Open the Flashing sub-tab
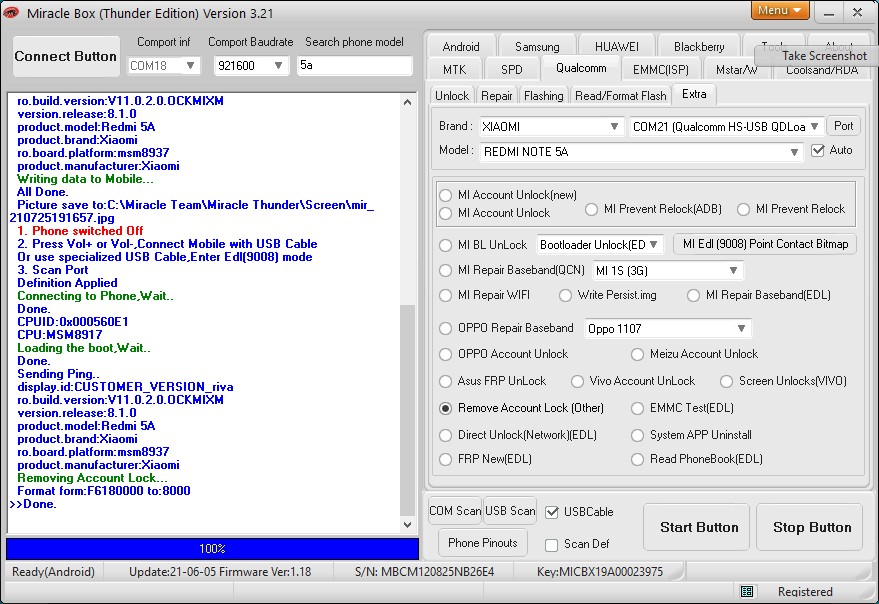 544,96
